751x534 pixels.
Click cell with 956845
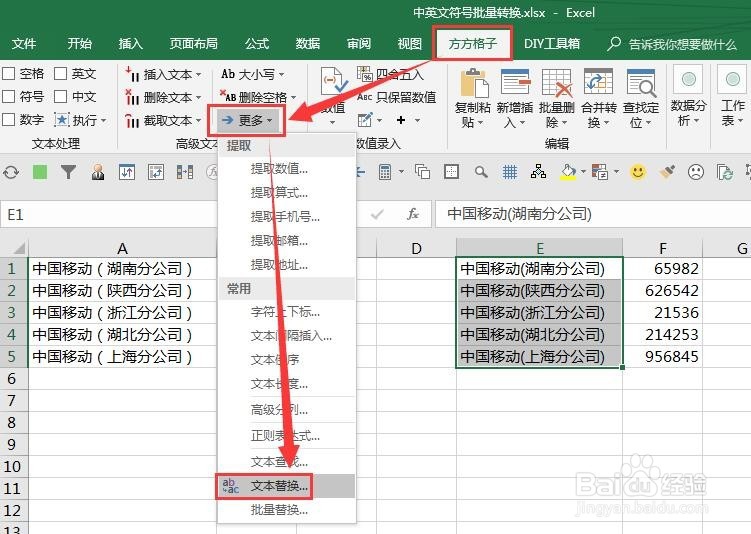[x=663, y=356]
